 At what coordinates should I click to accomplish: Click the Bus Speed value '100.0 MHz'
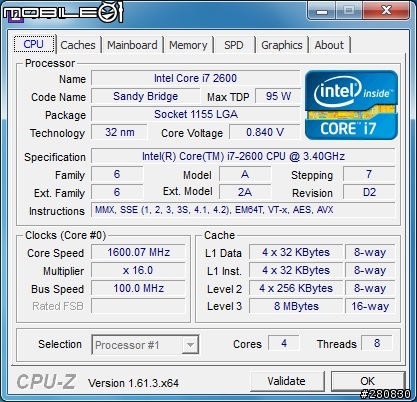coord(138,288)
